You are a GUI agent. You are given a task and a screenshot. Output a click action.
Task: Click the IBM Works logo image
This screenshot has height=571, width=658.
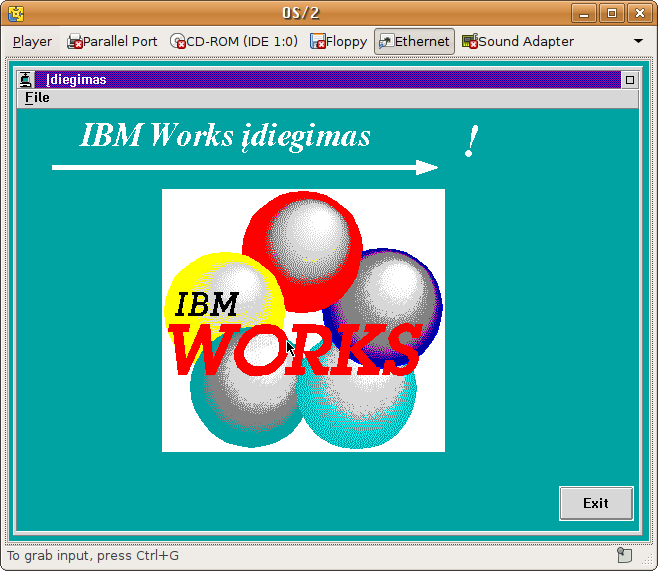303,321
